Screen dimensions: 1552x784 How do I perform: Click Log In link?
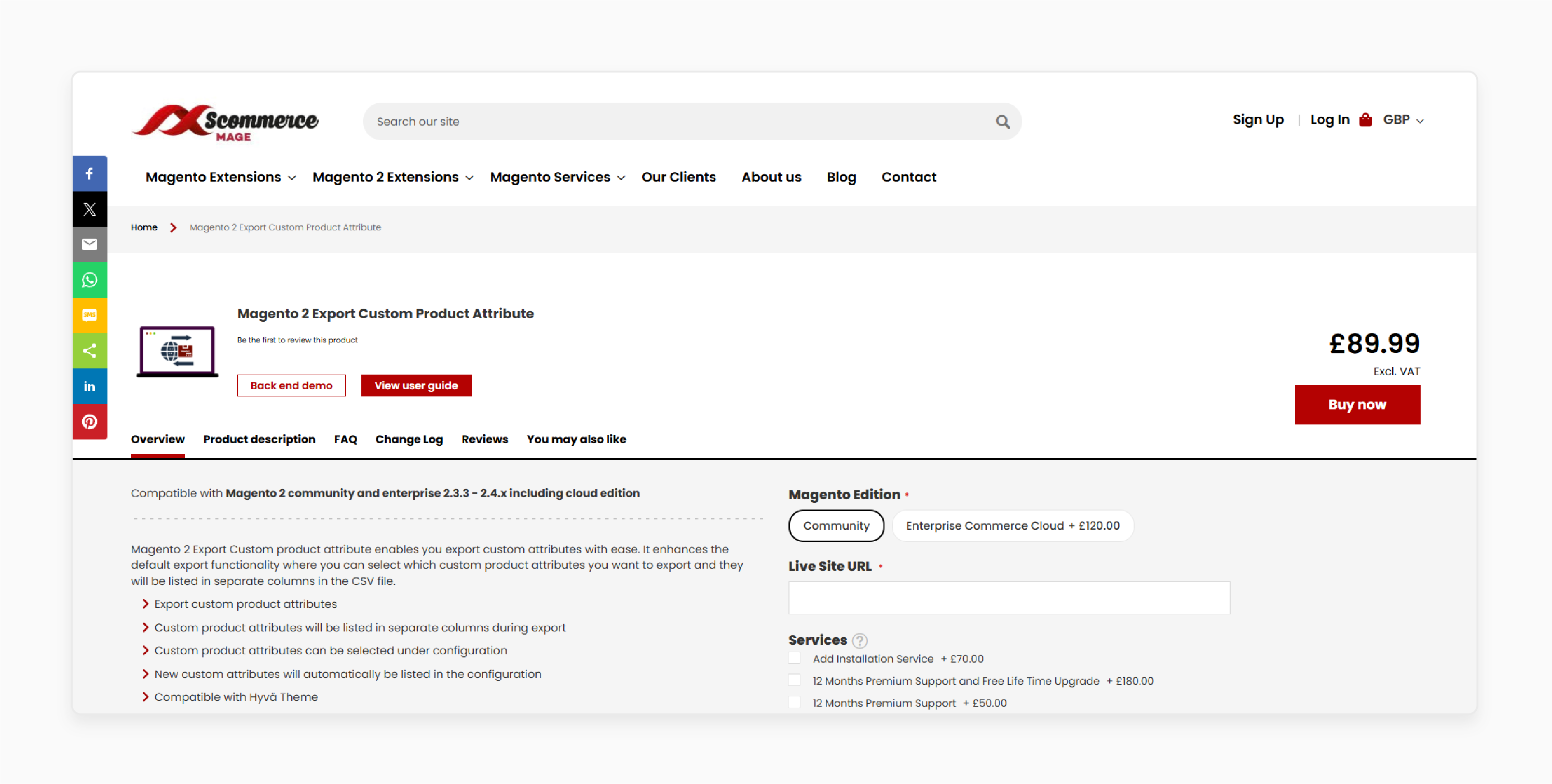point(1330,120)
